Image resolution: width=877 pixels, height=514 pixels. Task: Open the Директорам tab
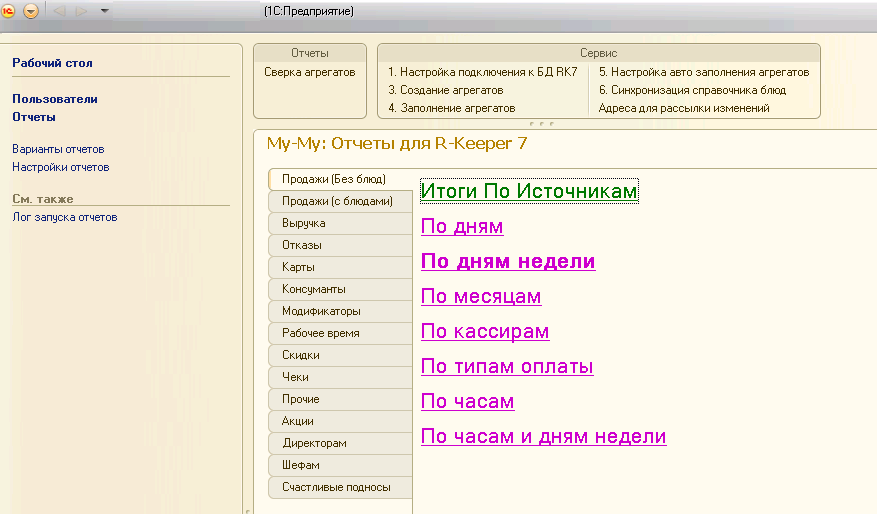(x=341, y=443)
